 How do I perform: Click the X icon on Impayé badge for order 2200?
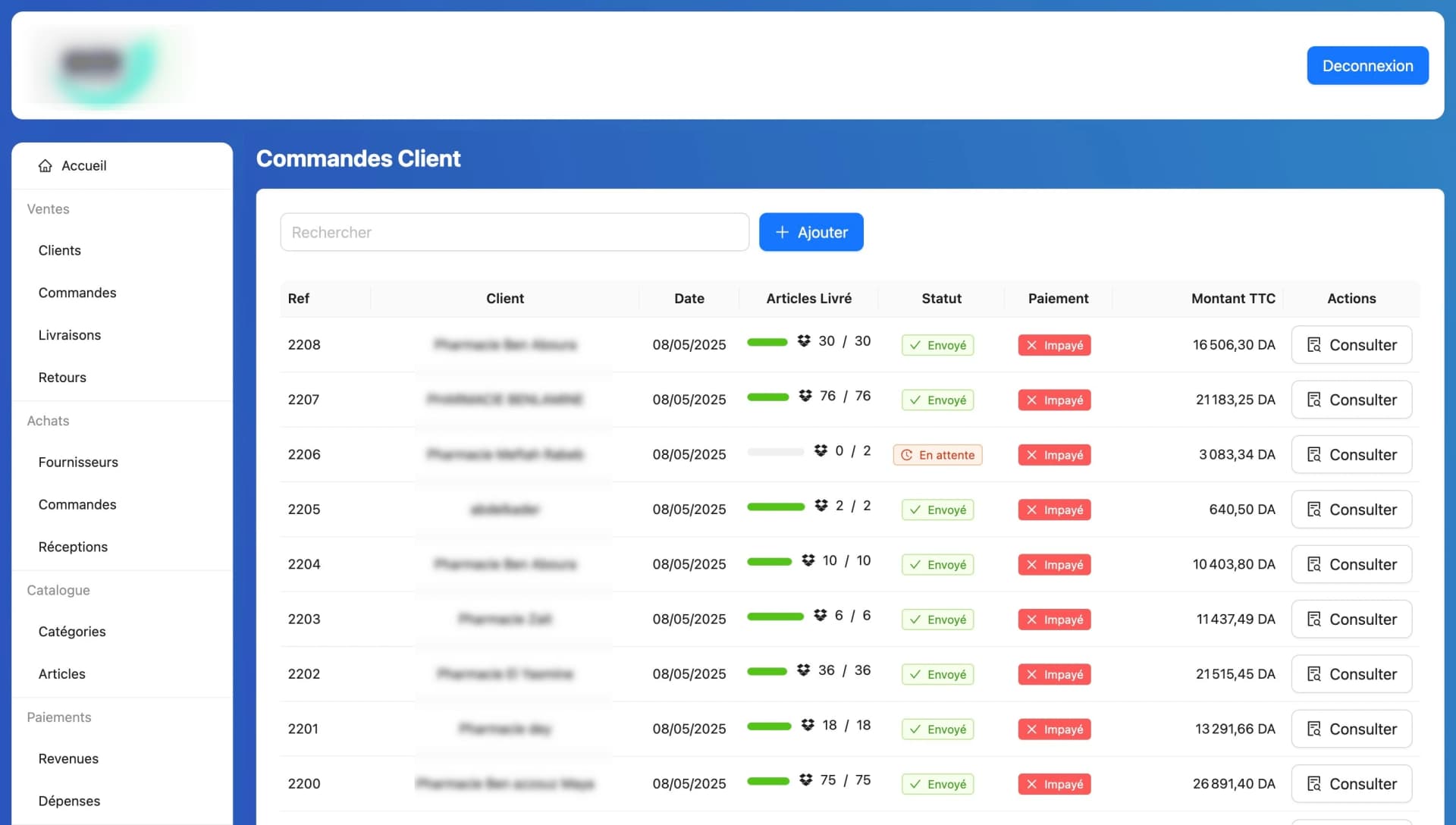1031,784
